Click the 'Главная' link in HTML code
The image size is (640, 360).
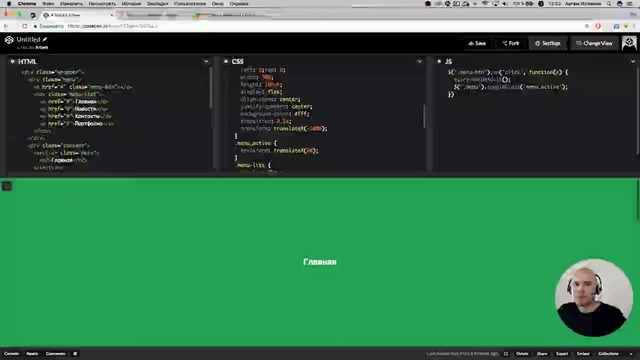tap(86, 102)
